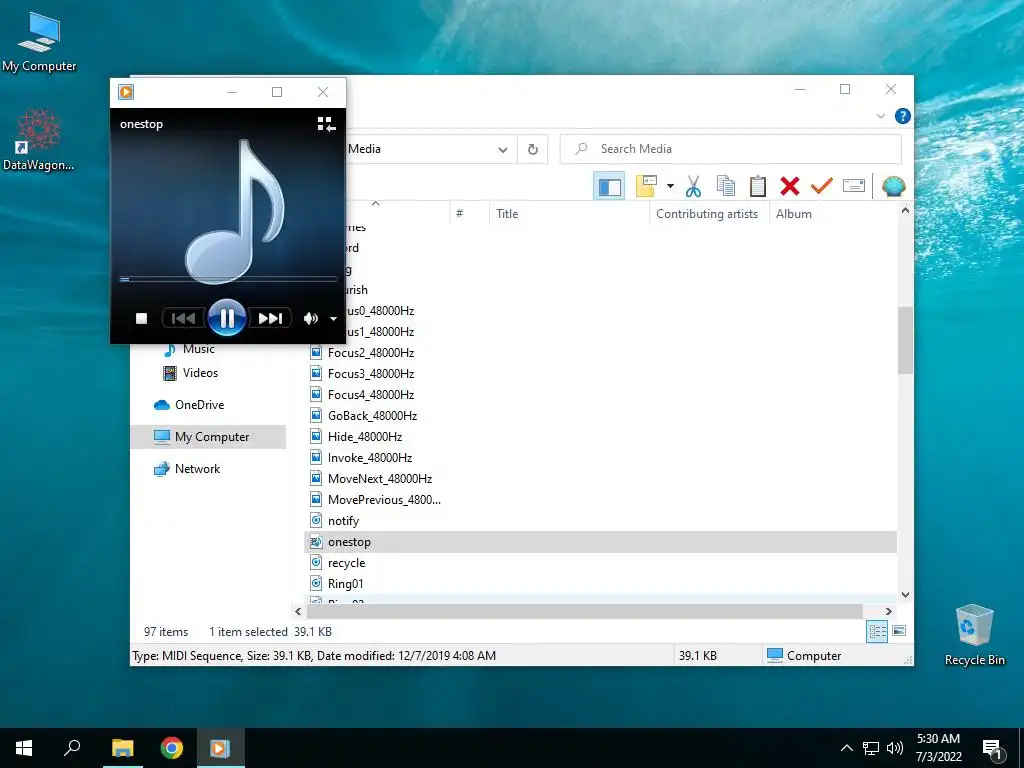Open the dropdown arrow beside New folder icon
Screen dimensions: 1024x768
pyautogui.click(x=670, y=186)
